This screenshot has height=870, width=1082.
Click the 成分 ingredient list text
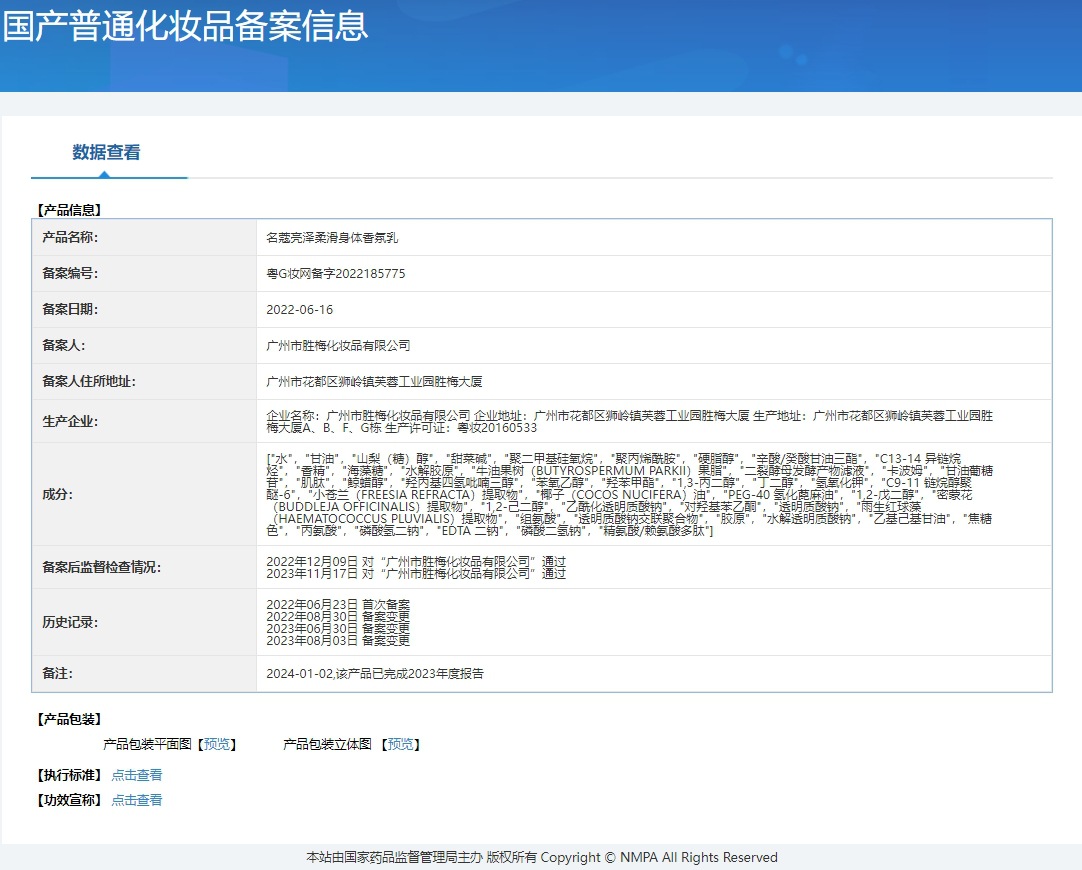(640, 494)
